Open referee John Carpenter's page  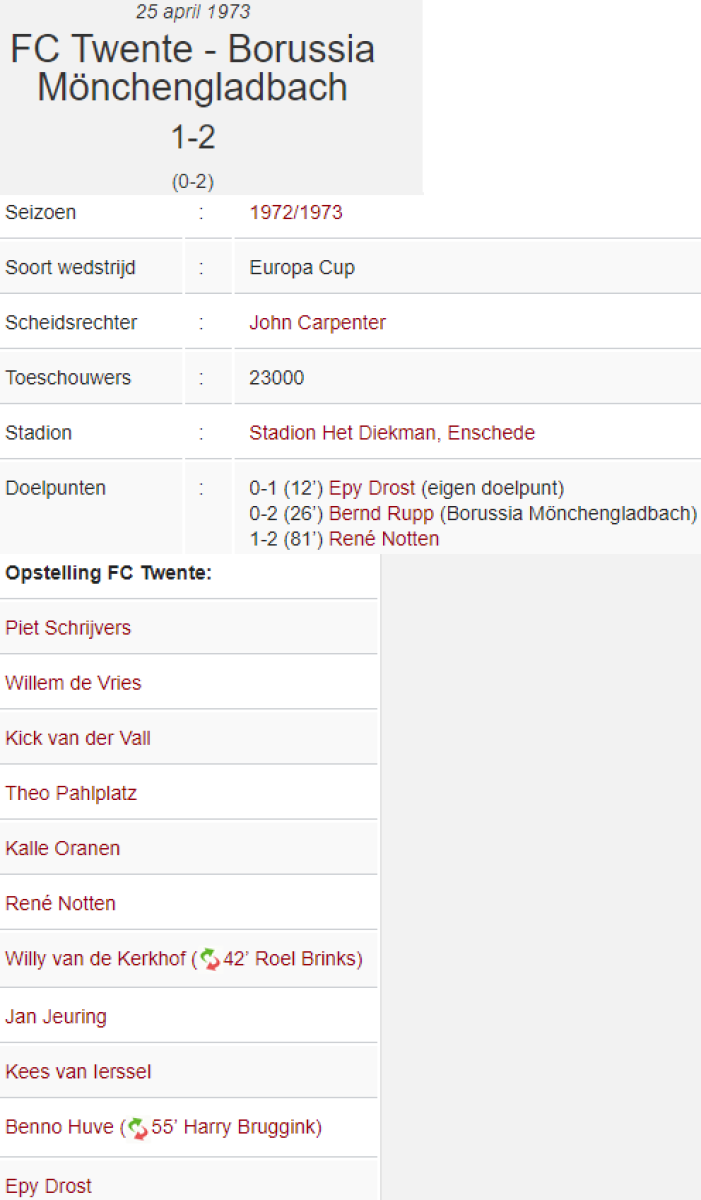point(317,323)
